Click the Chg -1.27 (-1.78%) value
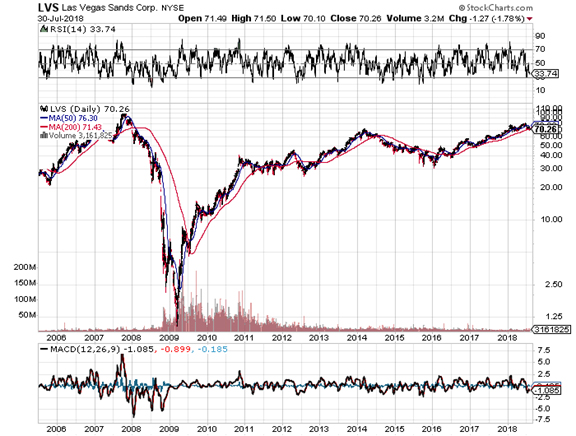Viewport: 576px width, 436px height. click(486, 18)
